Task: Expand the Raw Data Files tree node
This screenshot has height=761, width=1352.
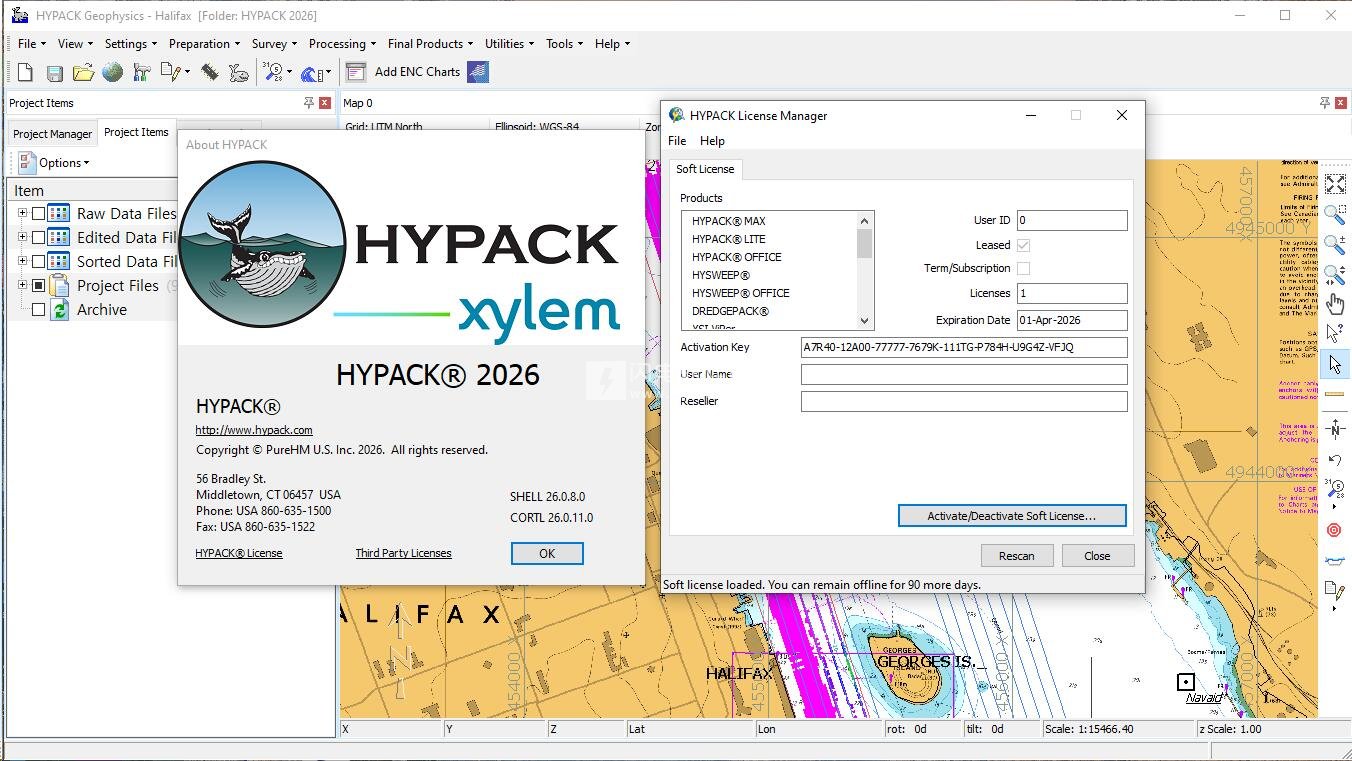Action: [22, 213]
